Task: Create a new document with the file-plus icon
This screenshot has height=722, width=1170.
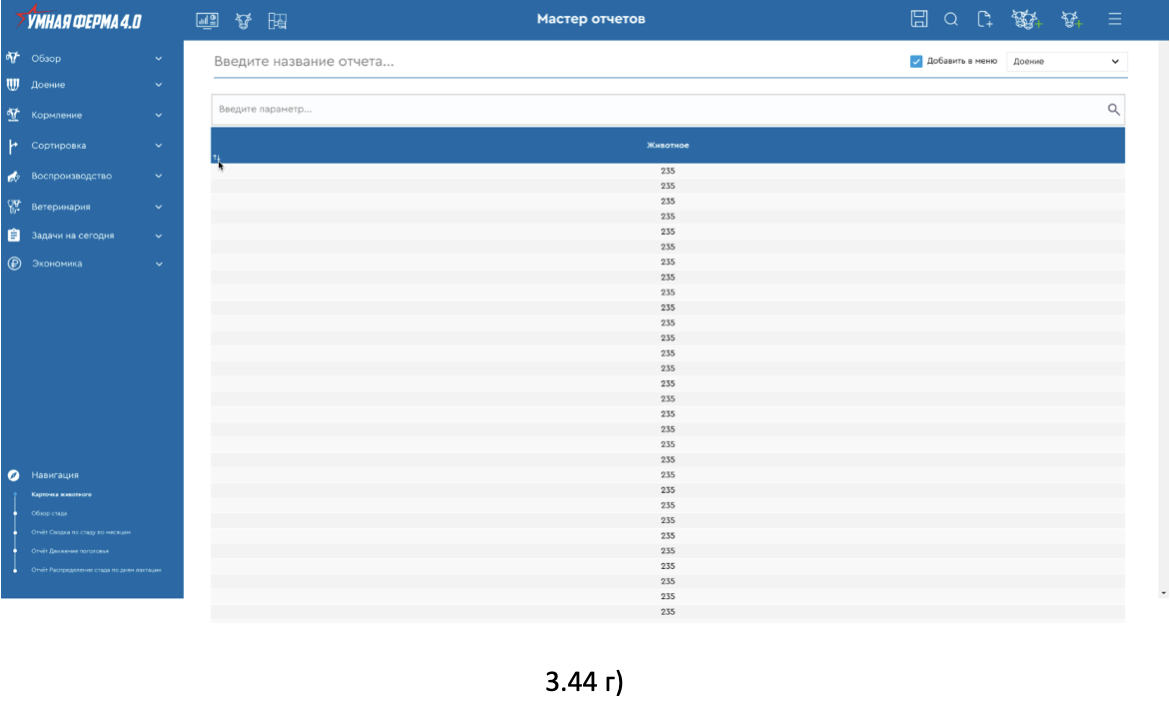Action: click(x=984, y=19)
